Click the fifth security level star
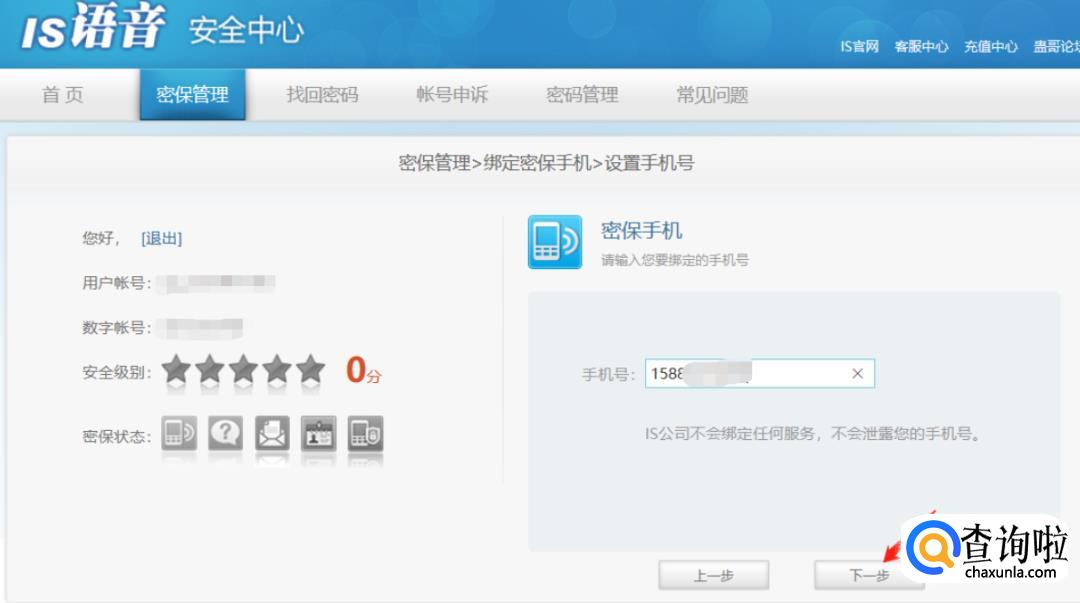The width and height of the screenshot is (1080, 603). 311,369
